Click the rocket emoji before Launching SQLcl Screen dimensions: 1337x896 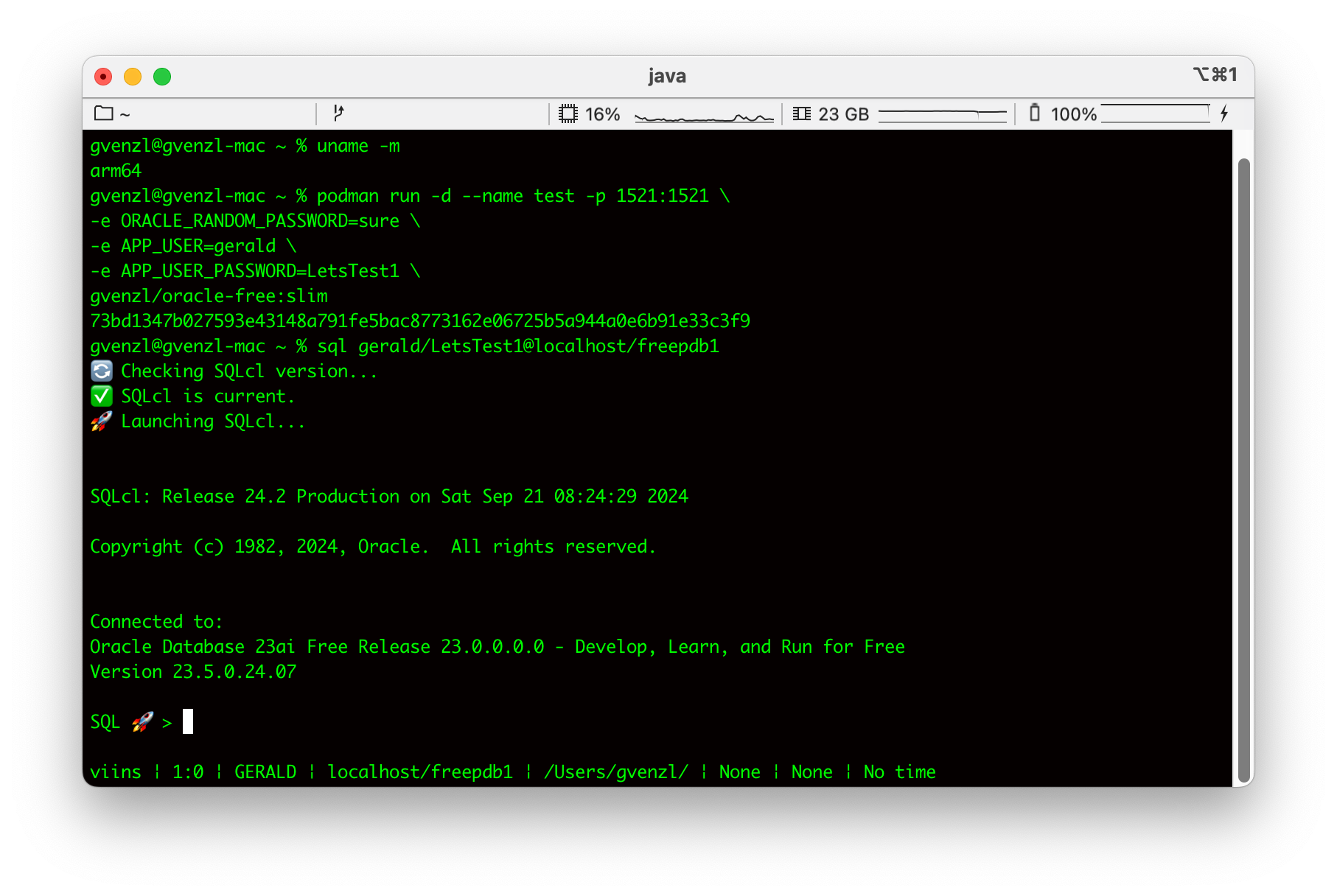tap(102, 421)
